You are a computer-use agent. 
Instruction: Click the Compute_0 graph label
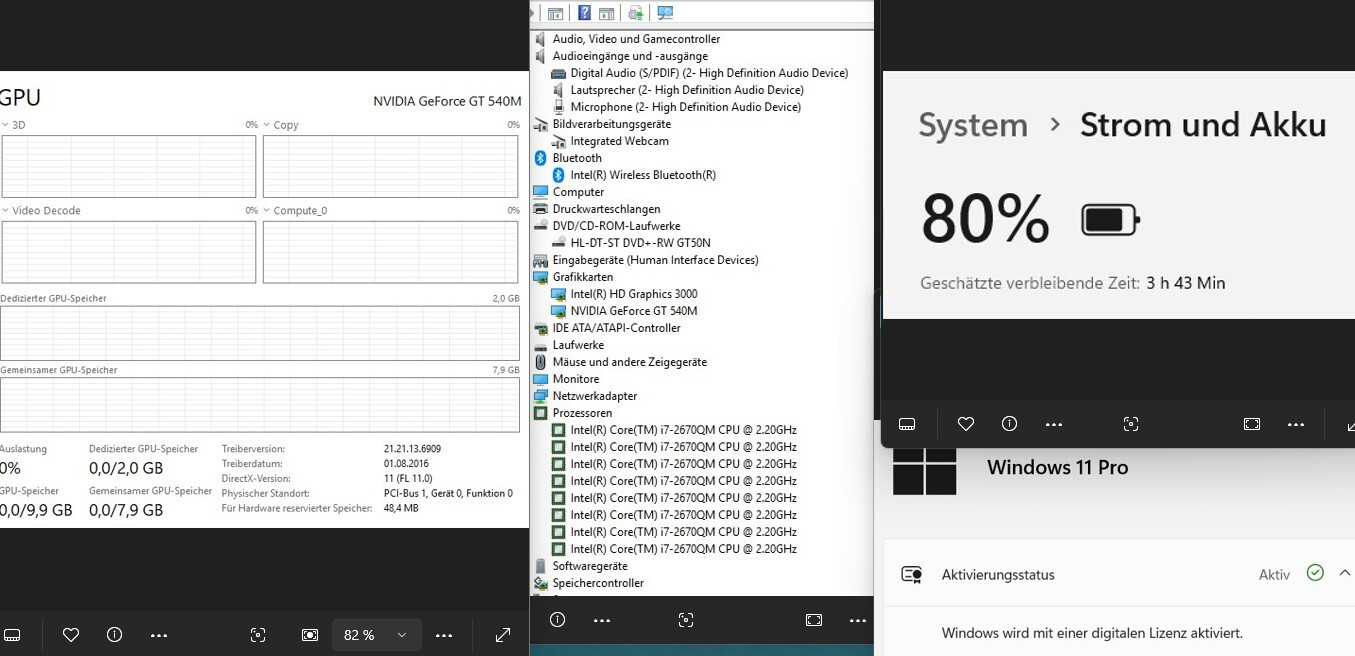[301, 211]
